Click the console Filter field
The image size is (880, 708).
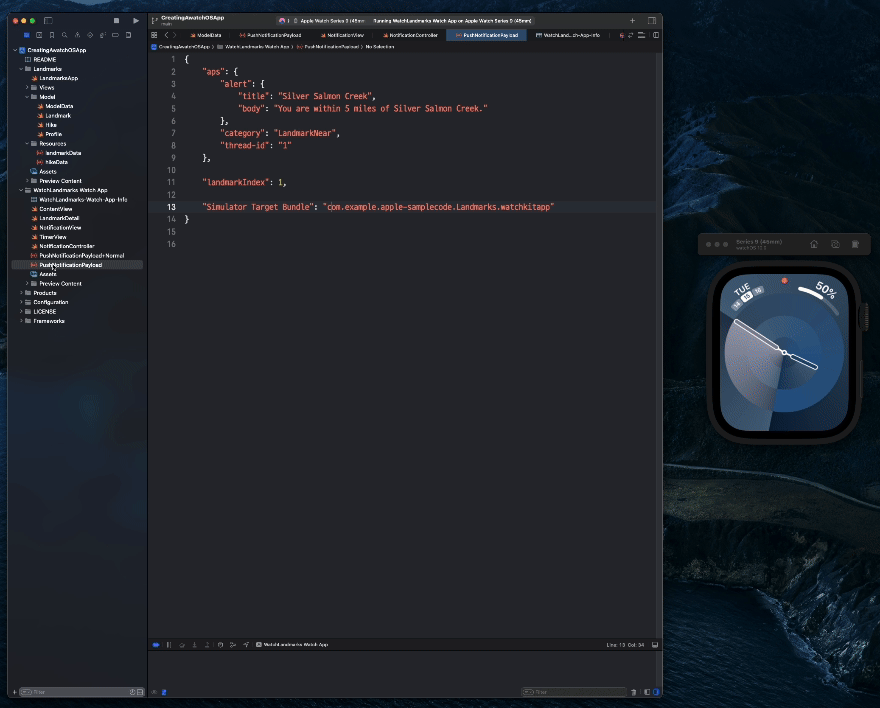pyautogui.click(x=574, y=692)
